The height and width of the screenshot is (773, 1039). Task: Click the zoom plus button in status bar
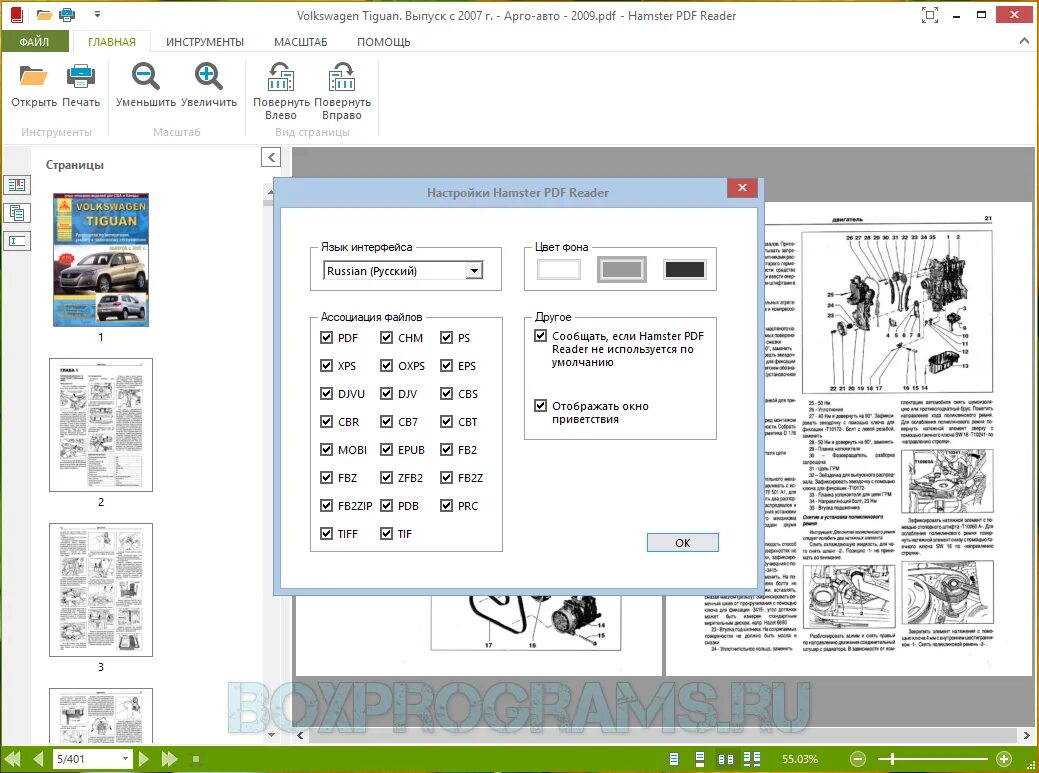pos(1004,759)
